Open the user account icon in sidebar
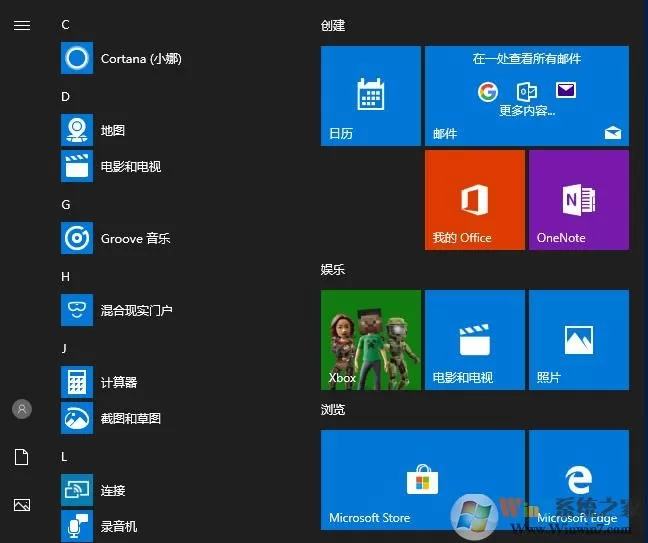The image size is (648, 543). [22, 409]
